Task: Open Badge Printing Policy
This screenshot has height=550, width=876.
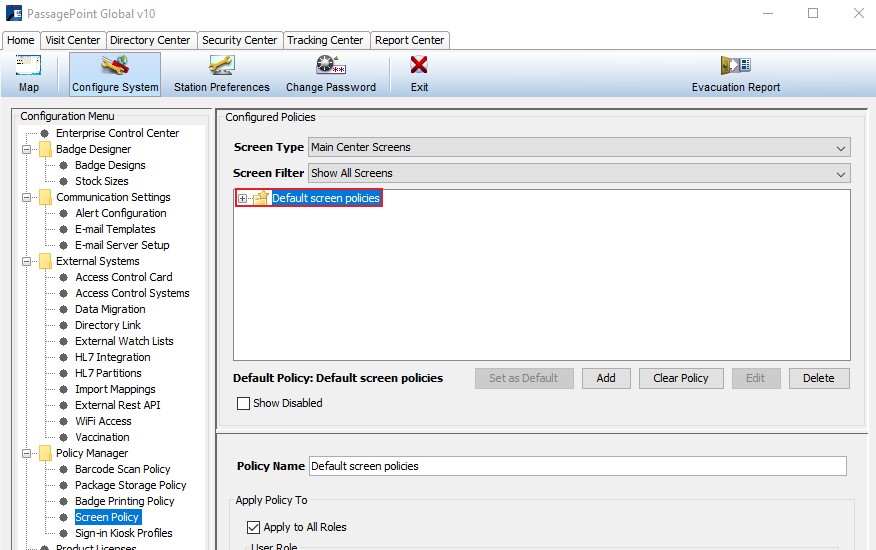Action: [x=125, y=501]
